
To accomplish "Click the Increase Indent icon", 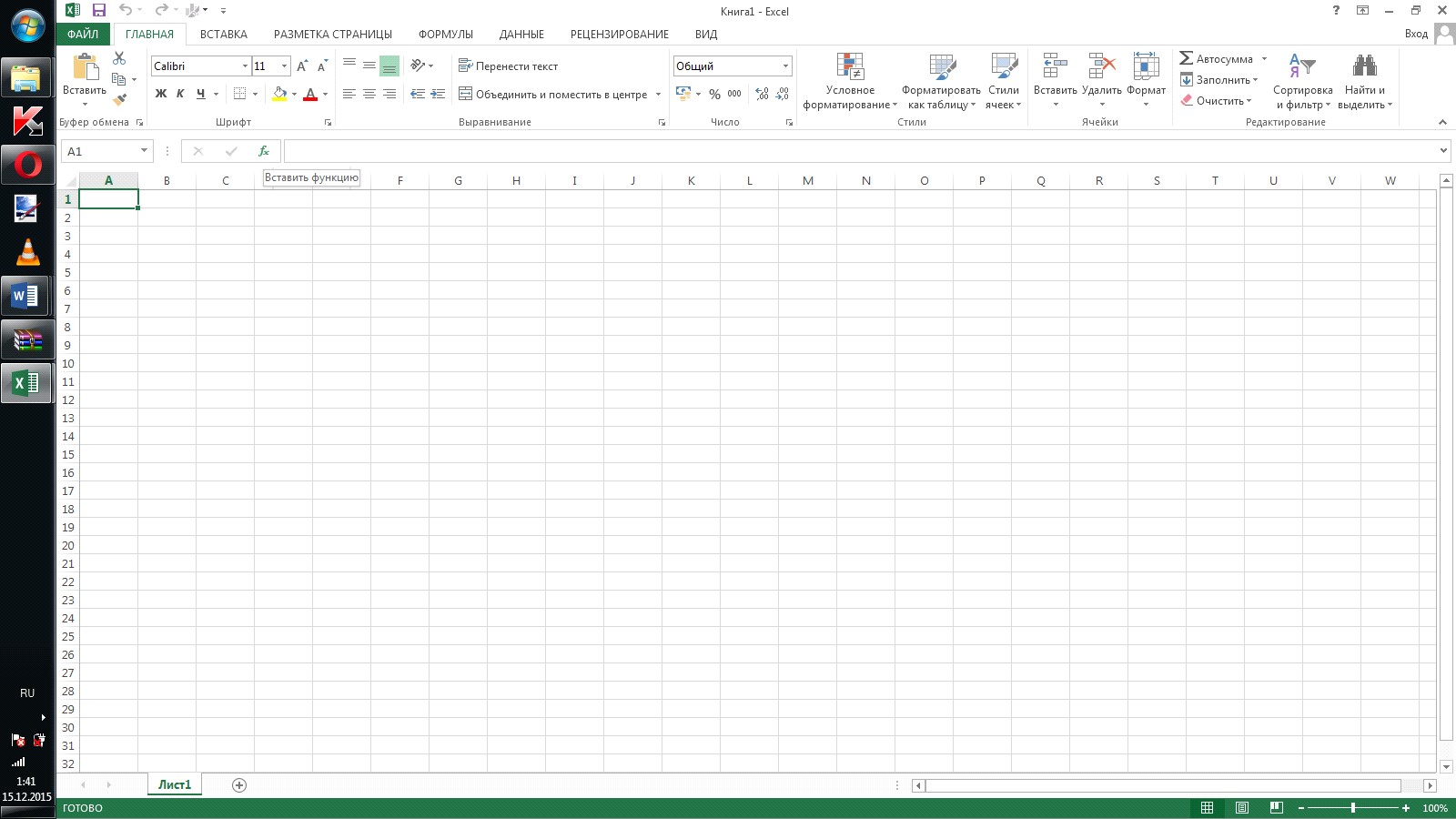I will coord(438,94).
